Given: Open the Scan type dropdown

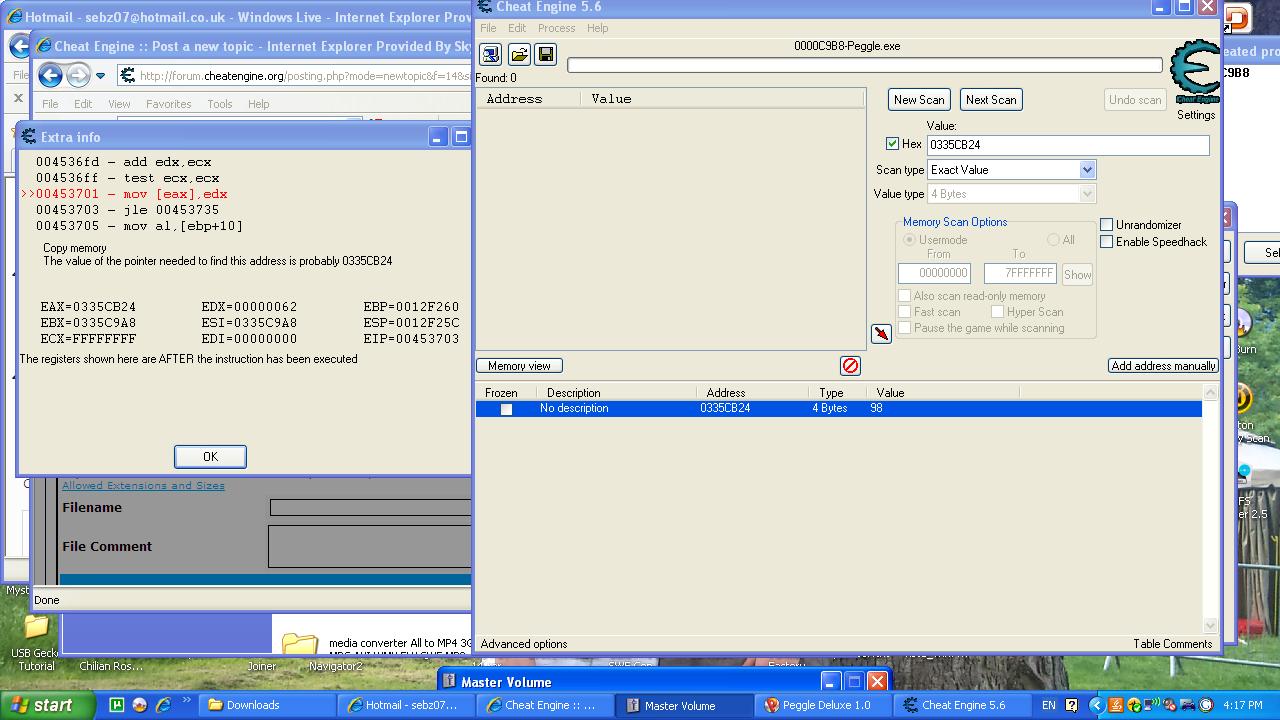Looking at the screenshot, I should (1087, 170).
